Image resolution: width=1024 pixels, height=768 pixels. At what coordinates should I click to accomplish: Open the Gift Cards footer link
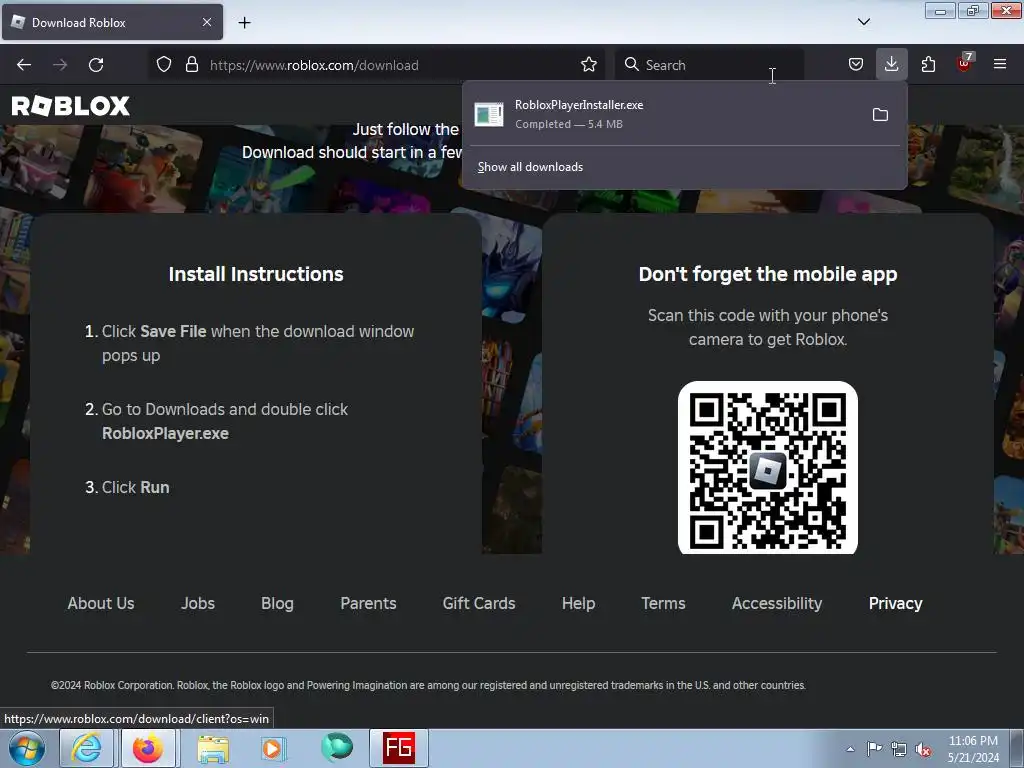point(479,603)
